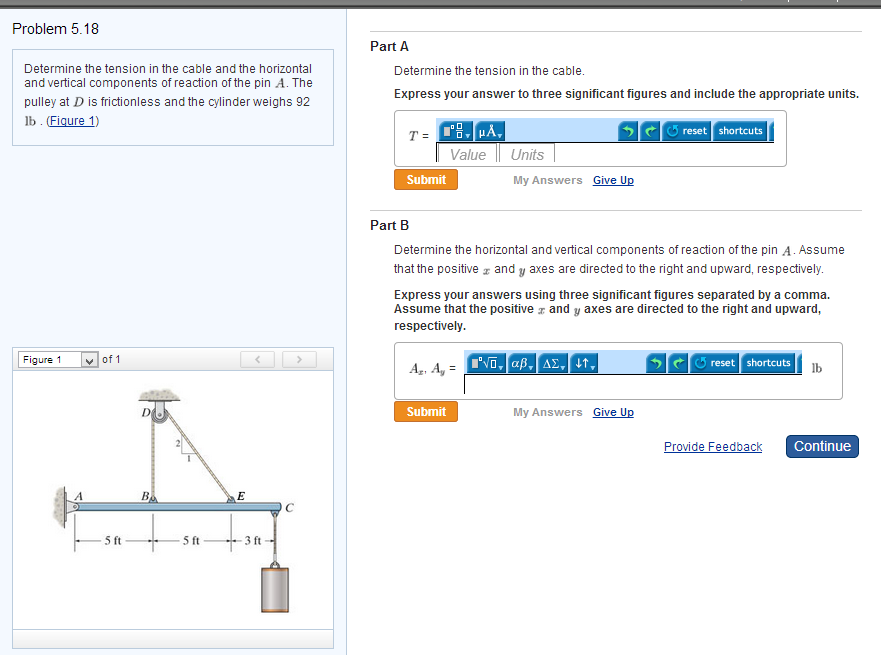Submit the Part A answer
881x655 pixels.
pos(425,179)
